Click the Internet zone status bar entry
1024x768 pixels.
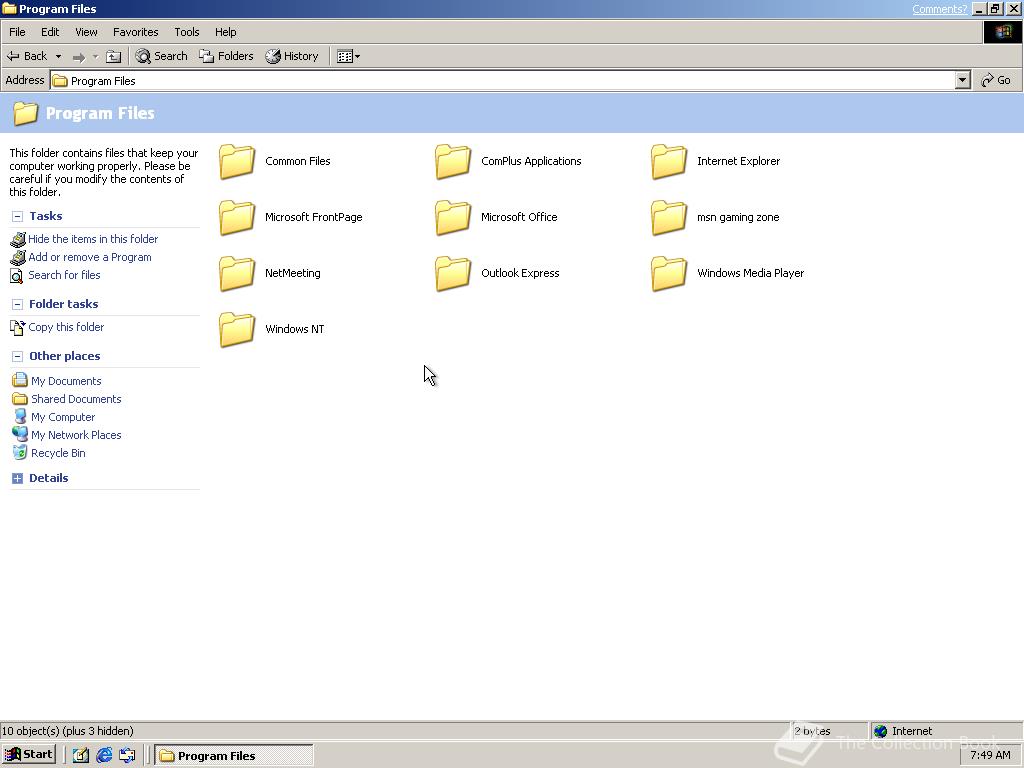point(946,731)
